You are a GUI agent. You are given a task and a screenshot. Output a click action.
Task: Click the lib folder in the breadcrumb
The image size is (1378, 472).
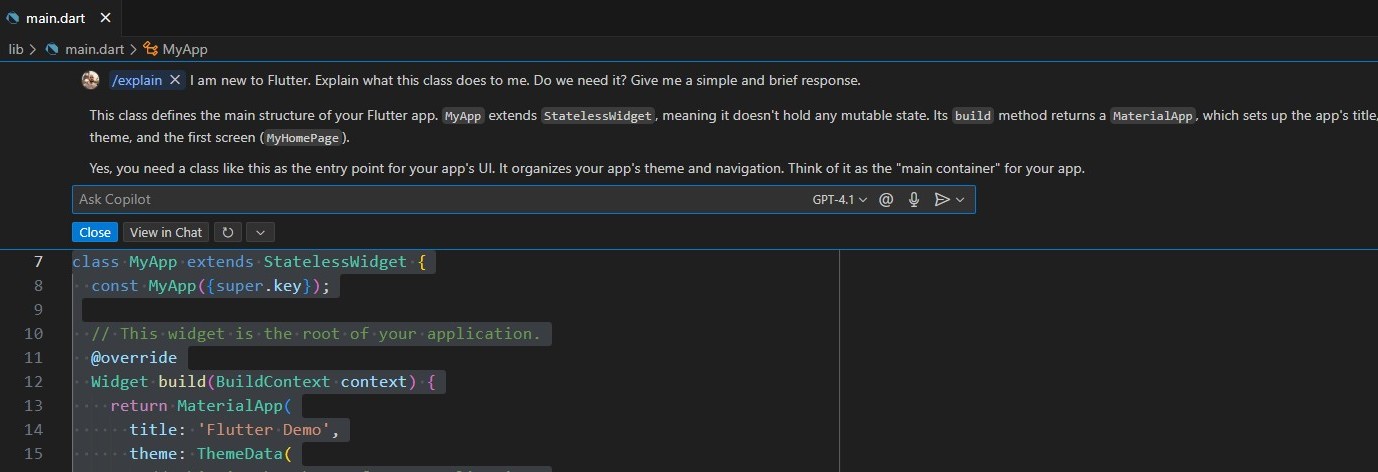pos(16,49)
